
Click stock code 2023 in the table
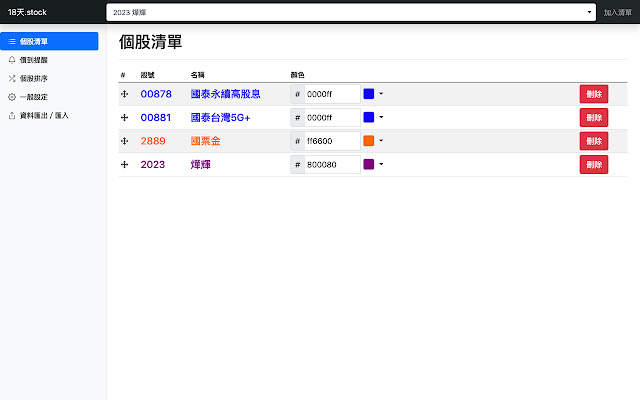pos(153,164)
